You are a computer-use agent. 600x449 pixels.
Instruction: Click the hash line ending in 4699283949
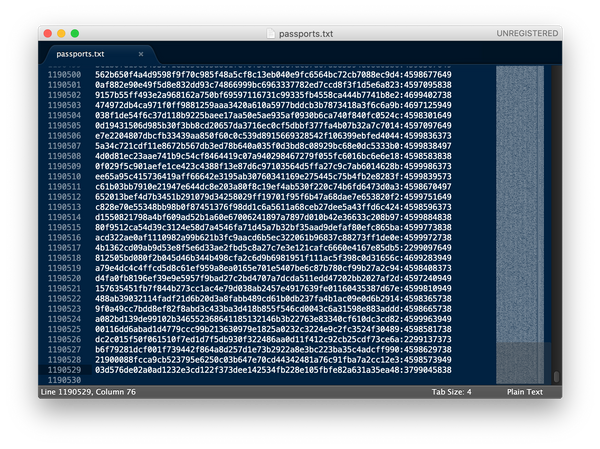(273, 258)
